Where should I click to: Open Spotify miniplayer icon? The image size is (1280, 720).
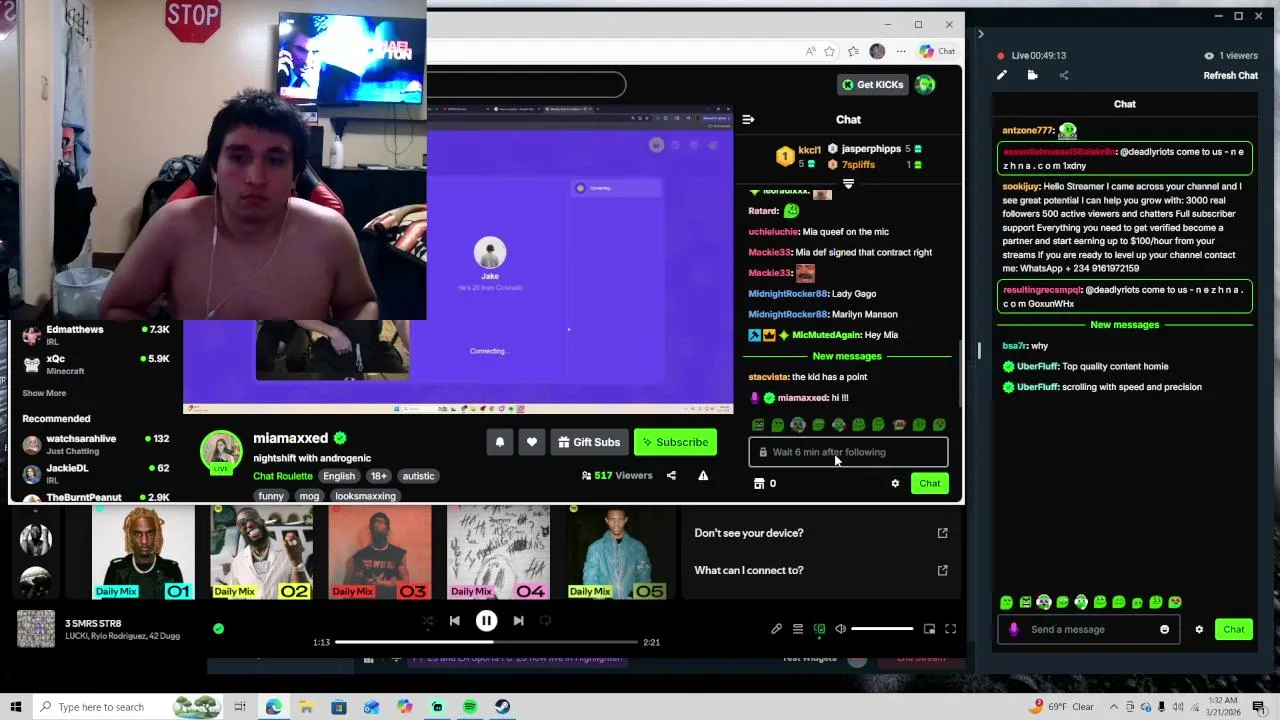tap(929, 629)
